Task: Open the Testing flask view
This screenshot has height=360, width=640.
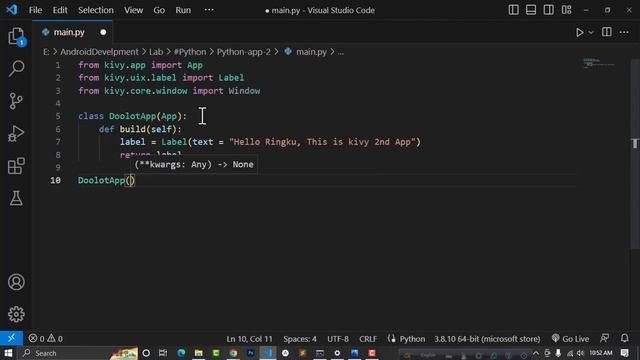Action: point(16,198)
